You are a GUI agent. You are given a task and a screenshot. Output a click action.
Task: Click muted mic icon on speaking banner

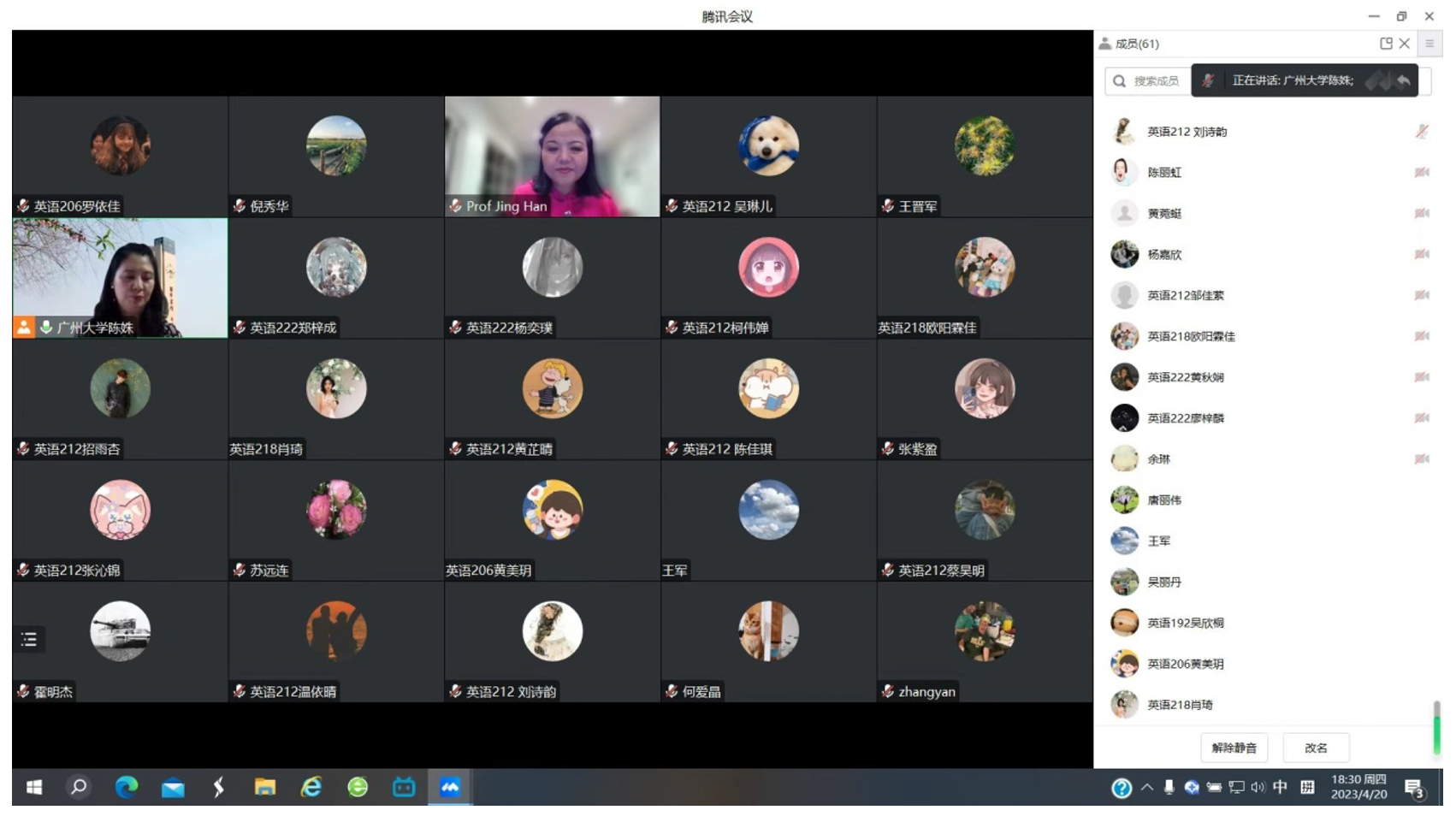pos(1208,81)
